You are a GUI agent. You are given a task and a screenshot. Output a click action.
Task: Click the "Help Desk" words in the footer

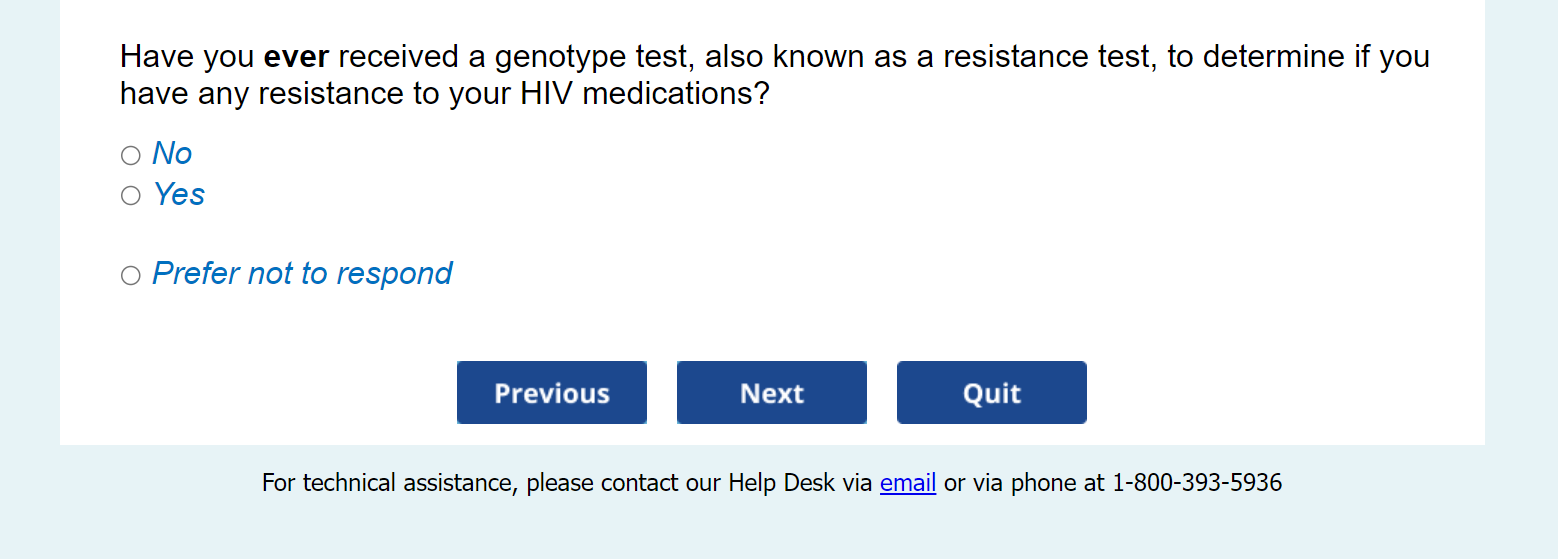coord(781,483)
